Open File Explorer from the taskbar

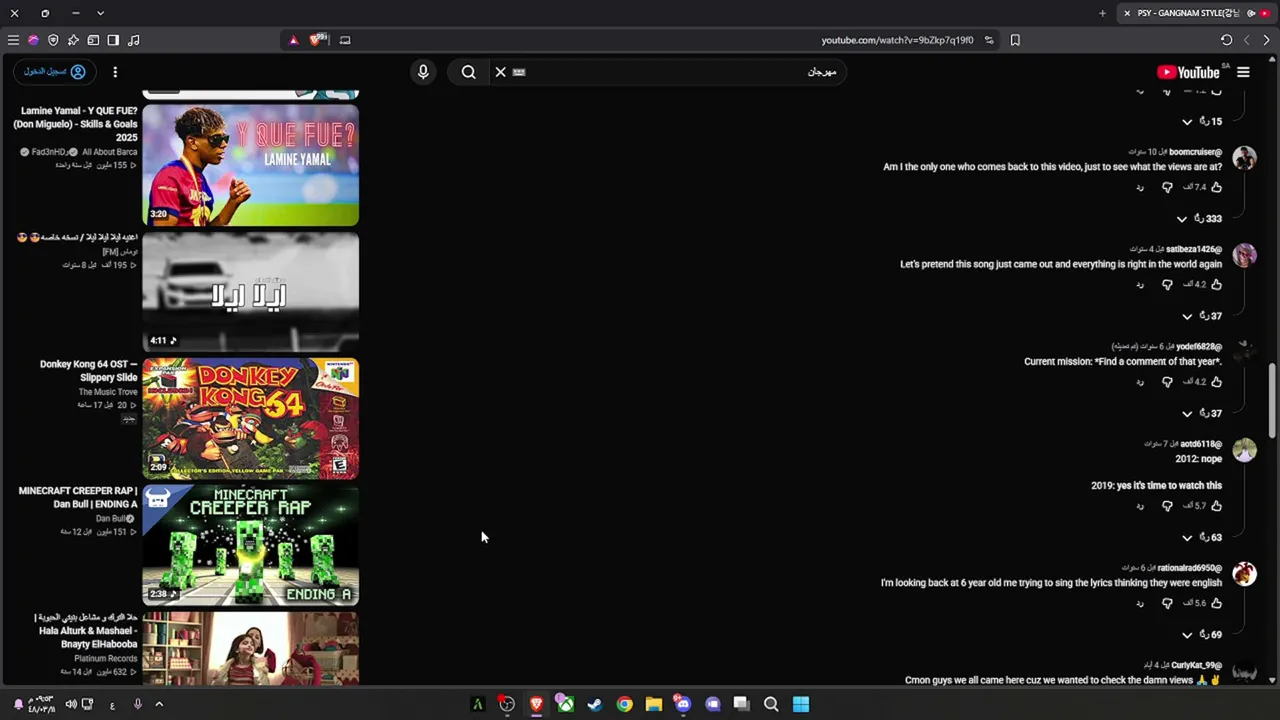653,704
